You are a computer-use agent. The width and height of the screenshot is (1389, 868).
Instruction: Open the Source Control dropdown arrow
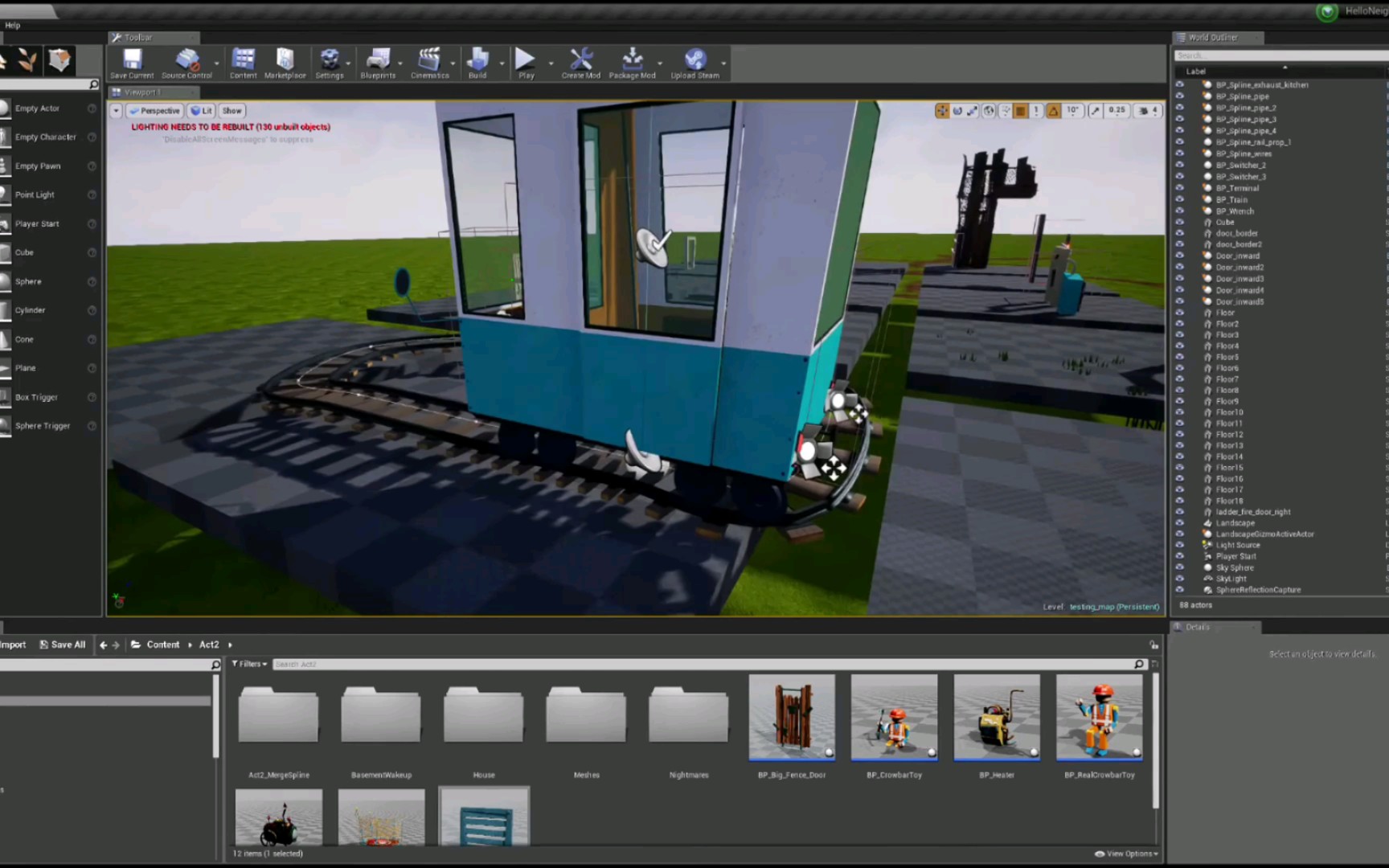(x=216, y=63)
